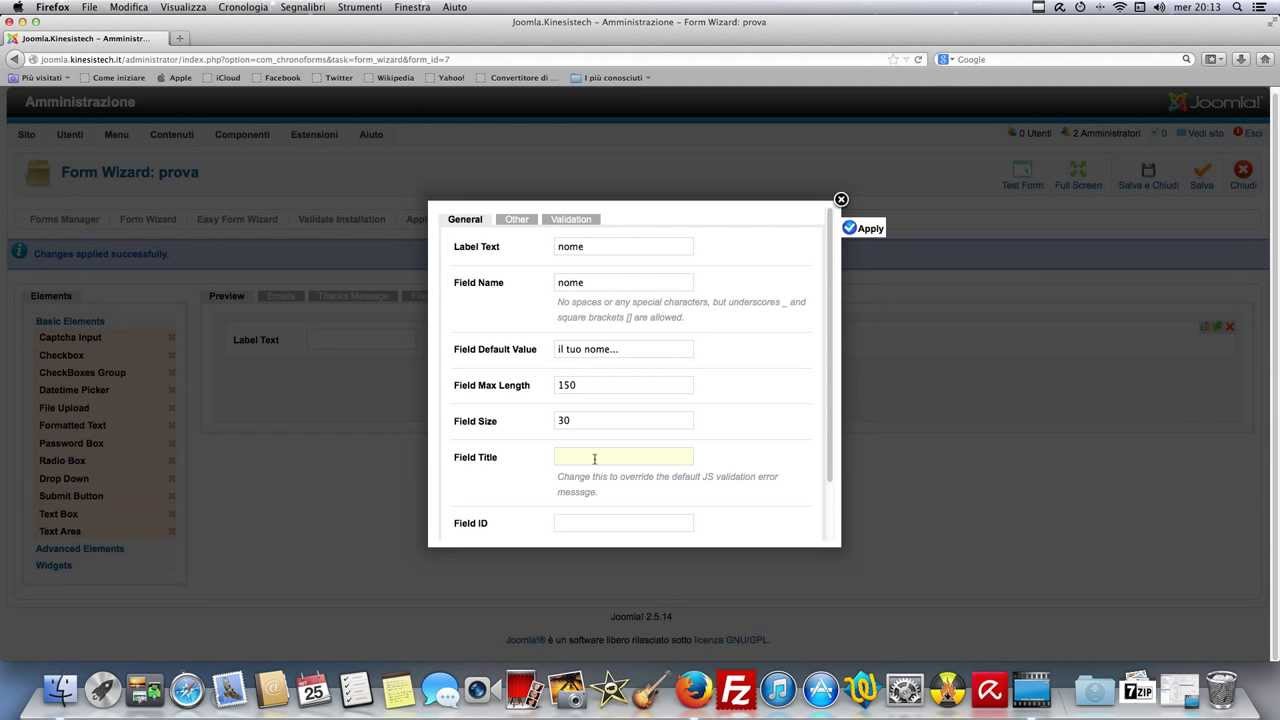Click the Time Machine menu bar icon
This screenshot has height=720, width=1280.
point(1079,7)
